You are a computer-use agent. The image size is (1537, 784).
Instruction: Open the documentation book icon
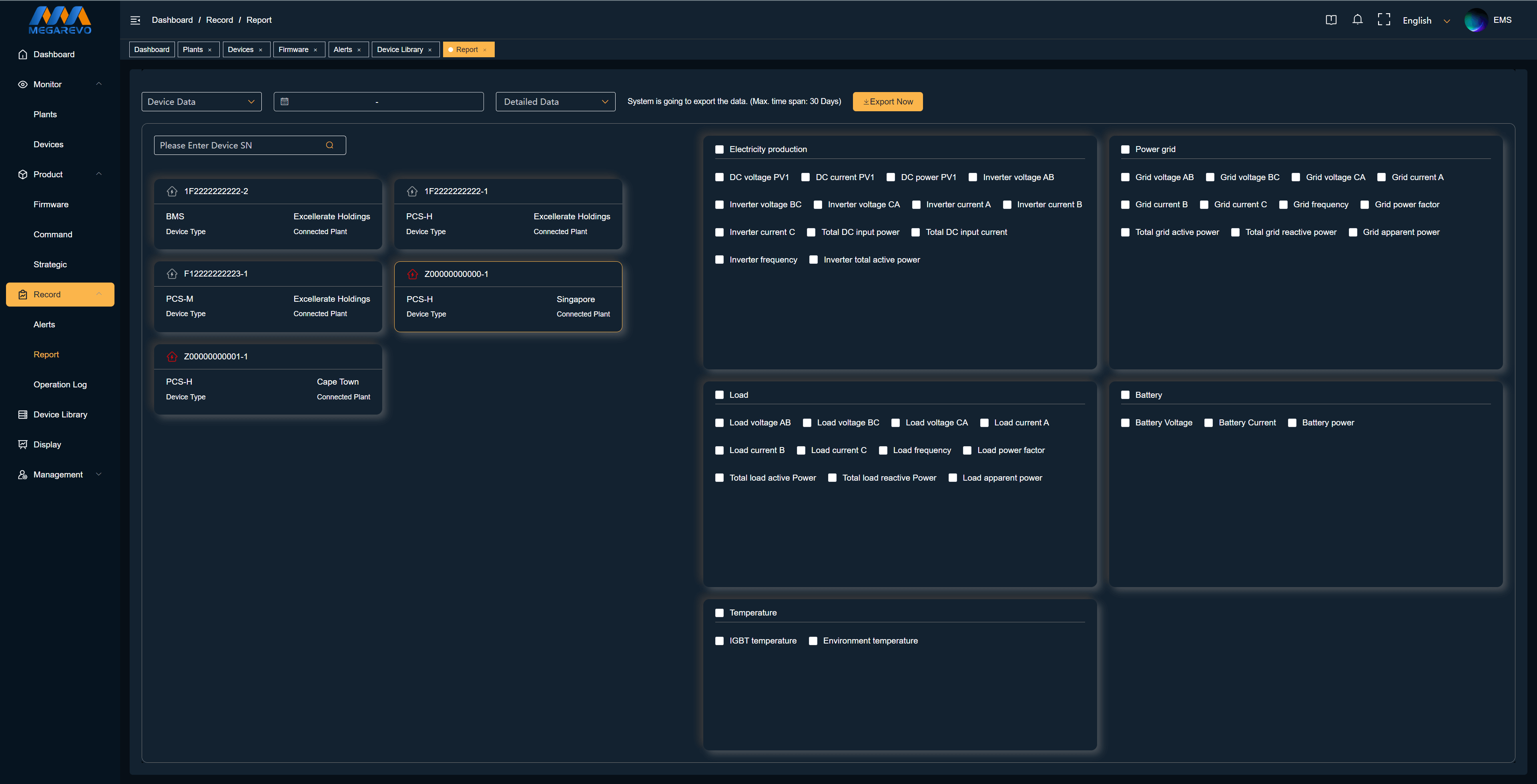(x=1330, y=20)
